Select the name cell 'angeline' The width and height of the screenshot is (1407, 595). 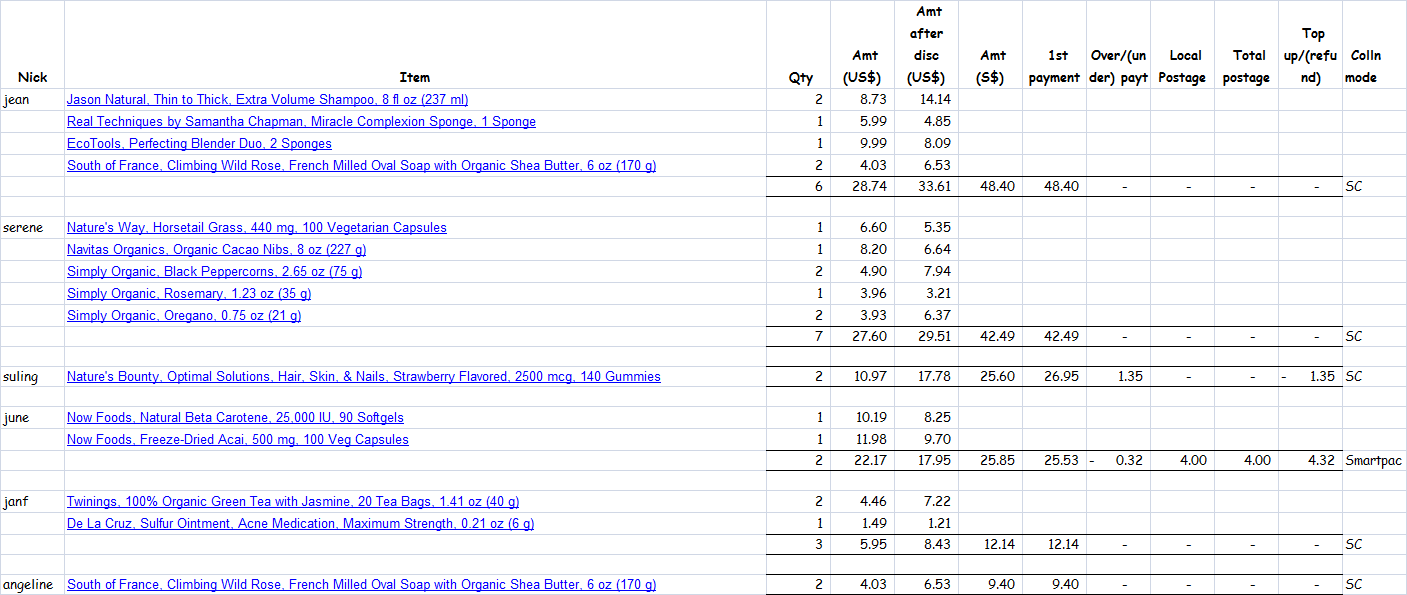point(32,585)
